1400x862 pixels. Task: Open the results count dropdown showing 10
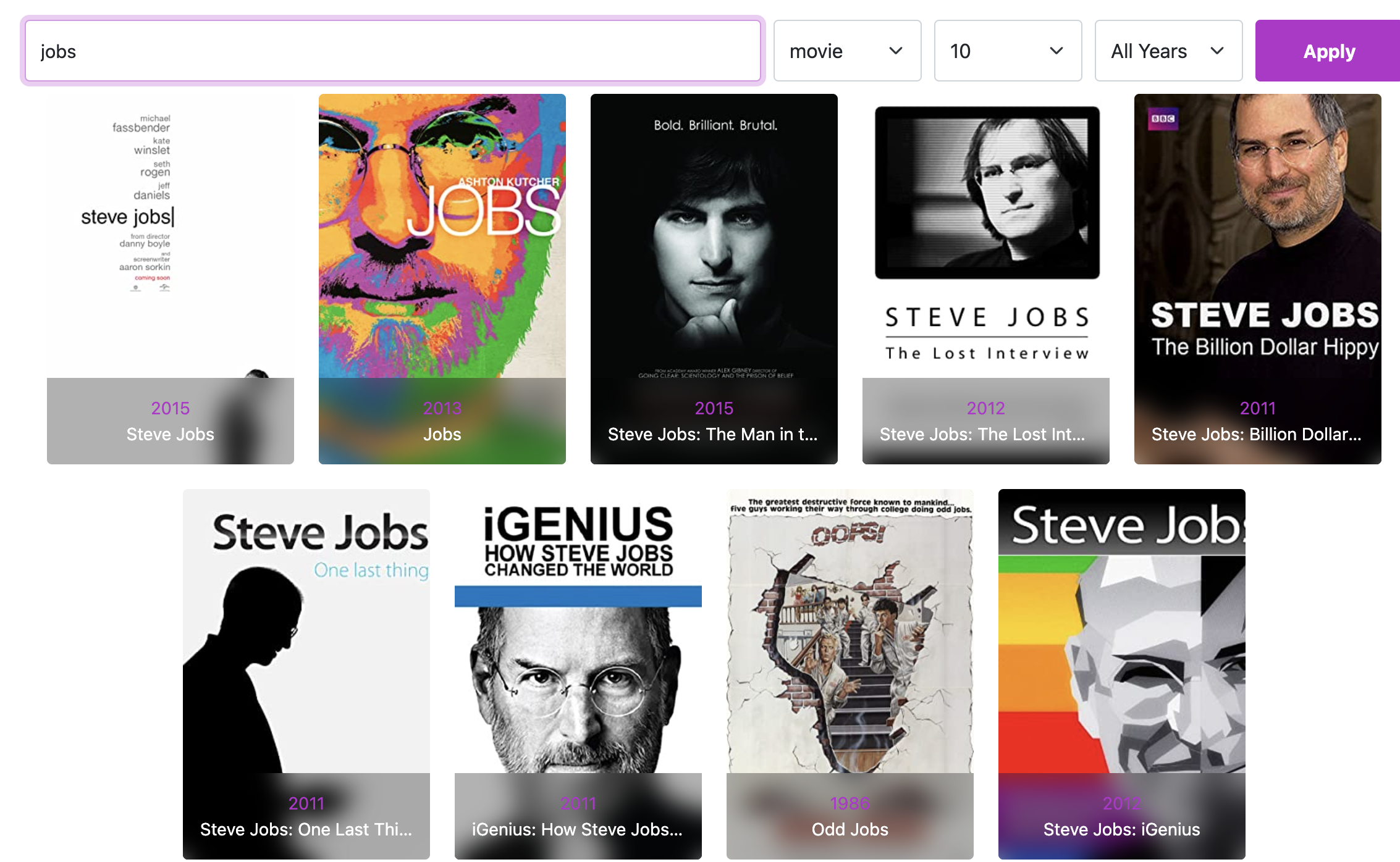[x=1008, y=51]
